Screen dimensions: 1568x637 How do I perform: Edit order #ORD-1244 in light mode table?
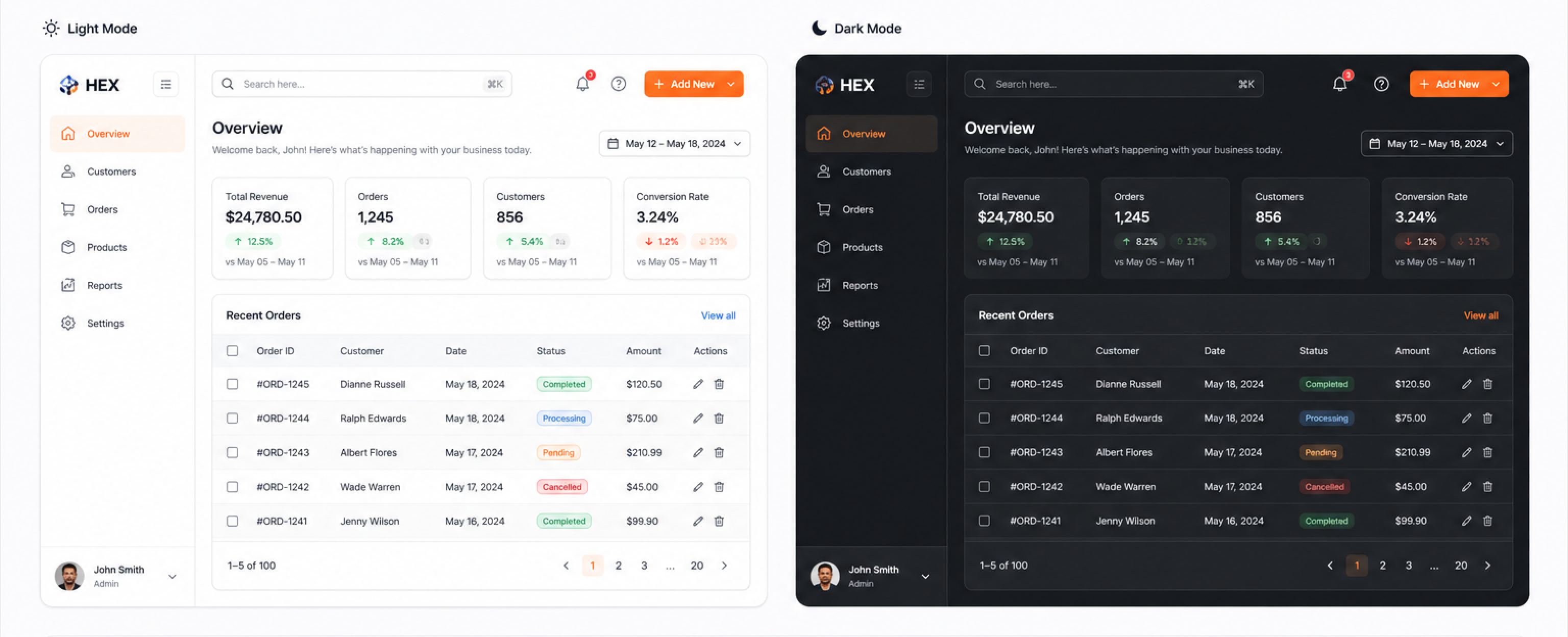[698, 419]
